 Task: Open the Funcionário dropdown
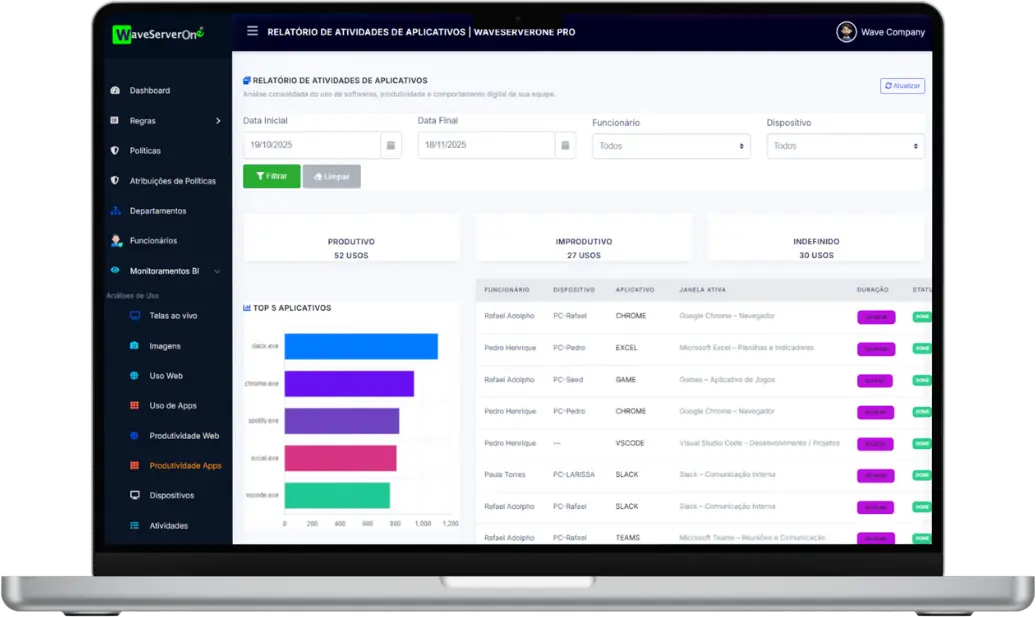coord(671,146)
